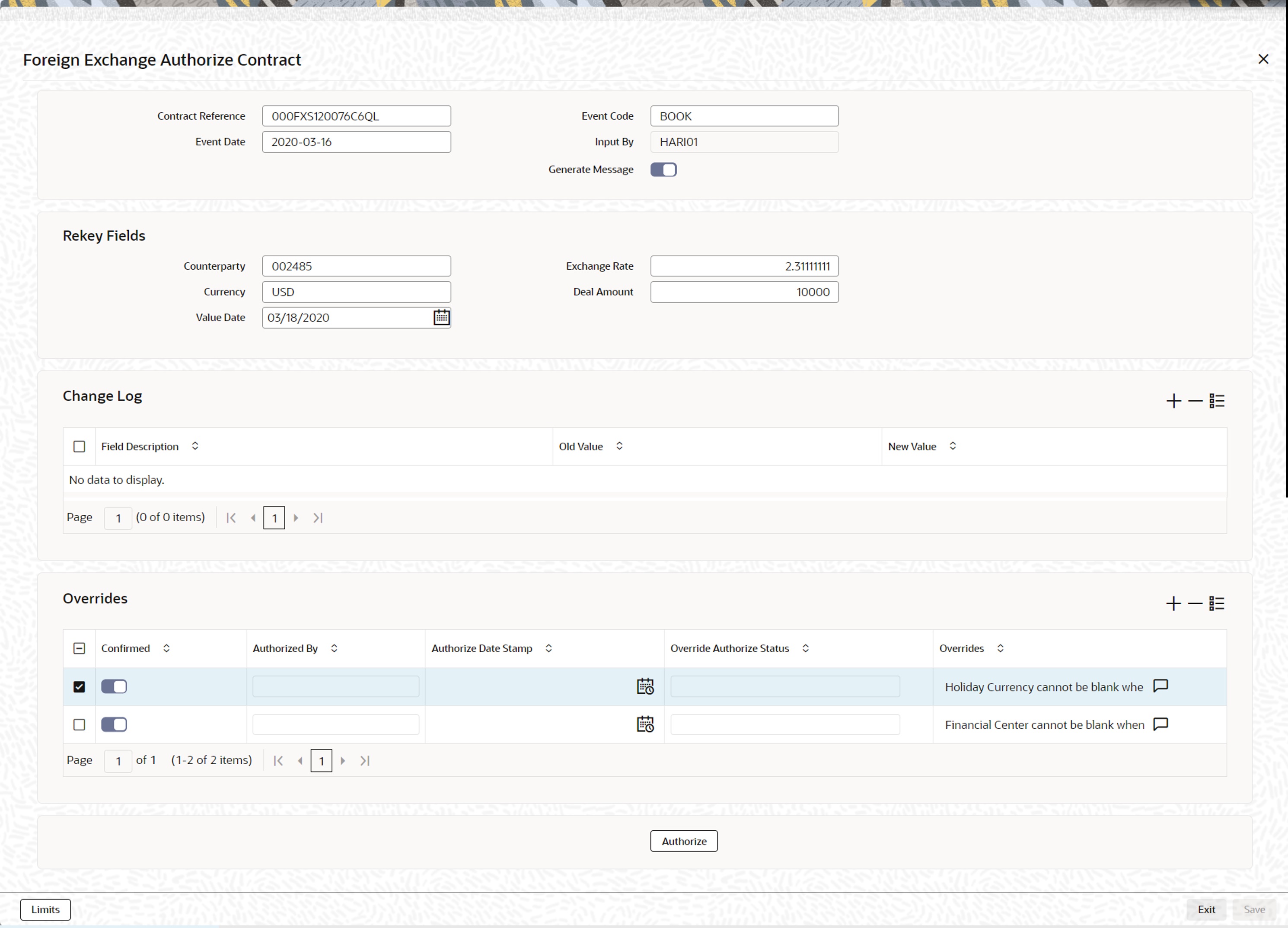The width and height of the screenshot is (1288, 928).
Task: Toggle Confirmed switch for Holiday Currency row
Action: (x=114, y=687)
